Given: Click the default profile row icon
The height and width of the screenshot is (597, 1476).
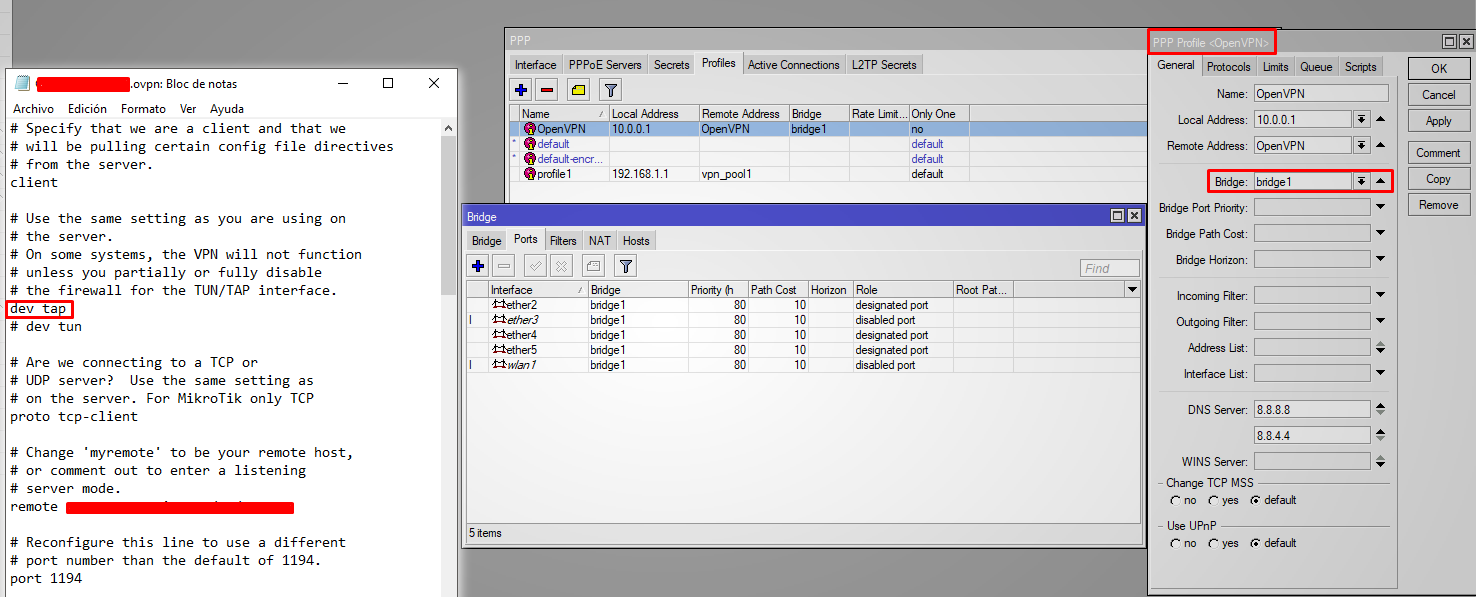Looking at the screenshot, I should click(x=530, y=144).
